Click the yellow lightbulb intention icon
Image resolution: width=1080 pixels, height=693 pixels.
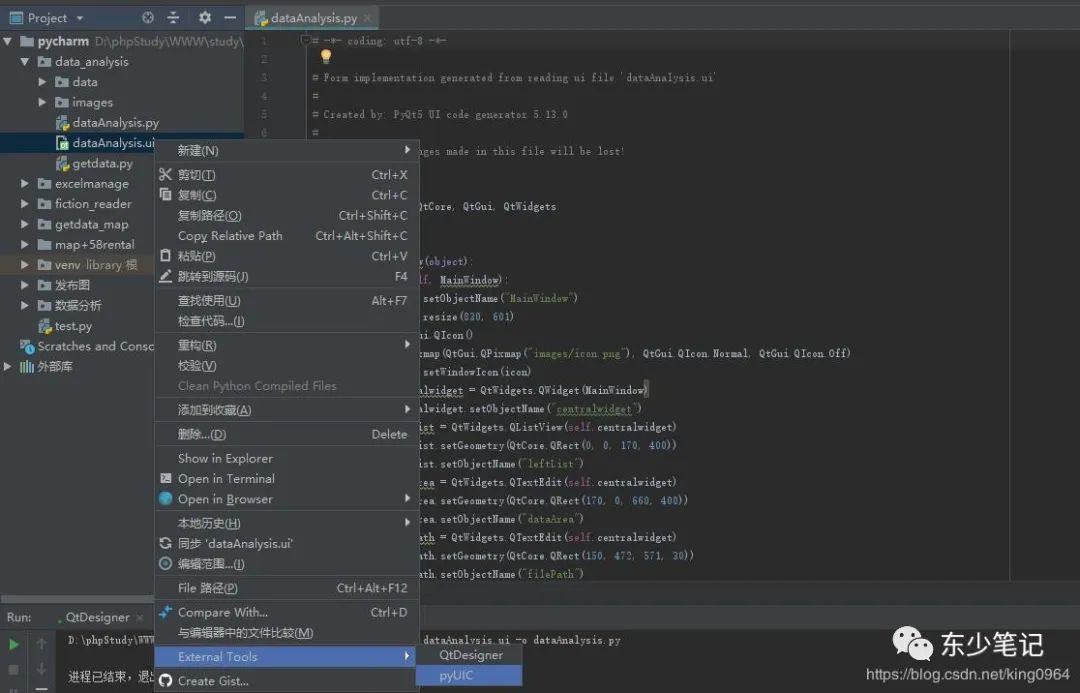tap(326, 56)
